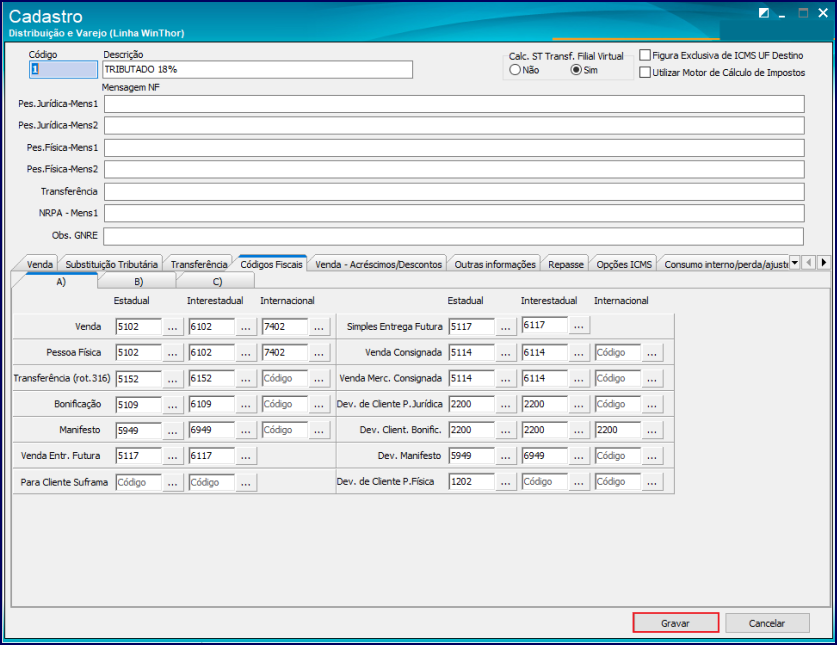Click Bonificação Interestadual field containing 6109
The height and width of the screenshot is (645, 837).
click(211, 404)
